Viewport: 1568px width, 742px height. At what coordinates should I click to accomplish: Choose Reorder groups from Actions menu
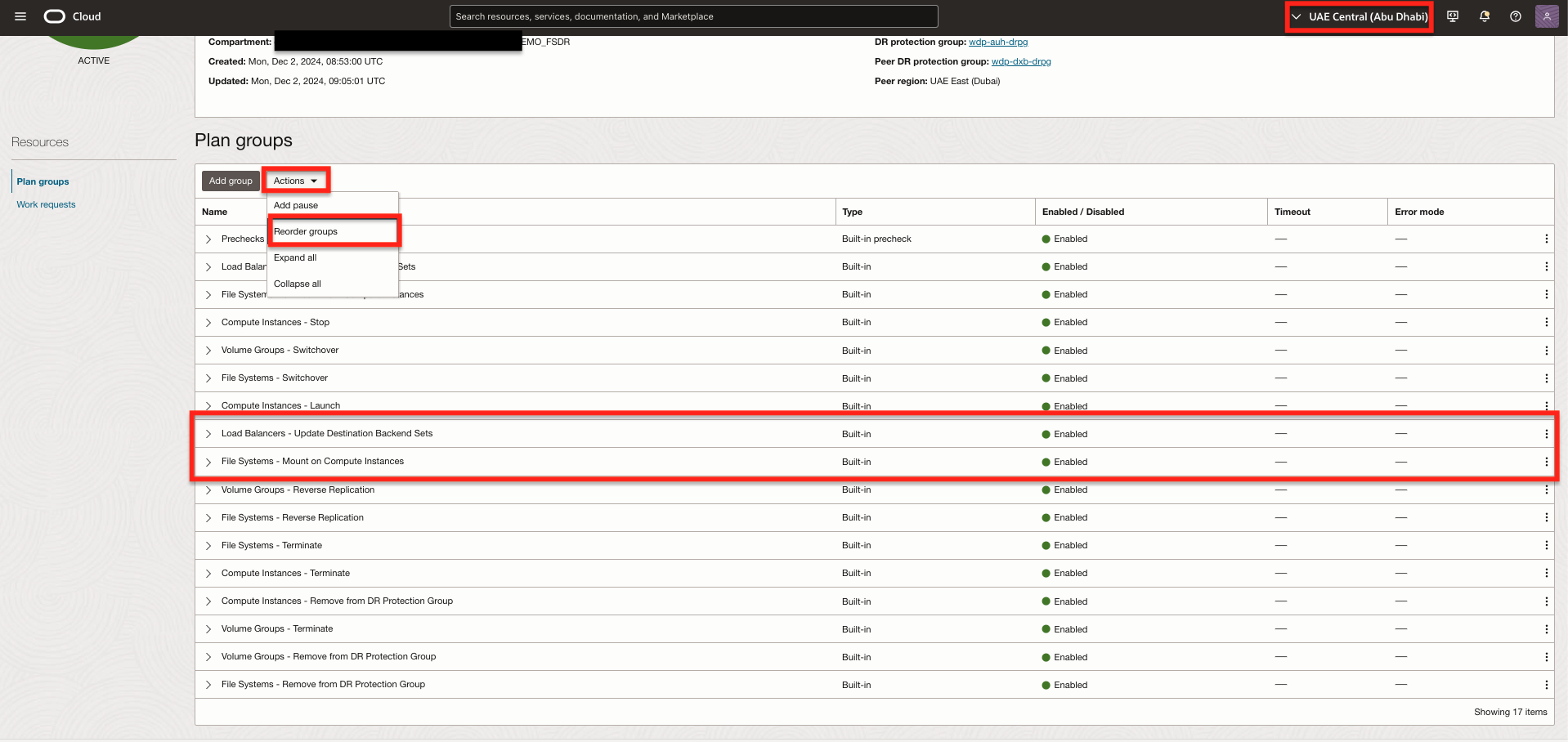point(333,231)
